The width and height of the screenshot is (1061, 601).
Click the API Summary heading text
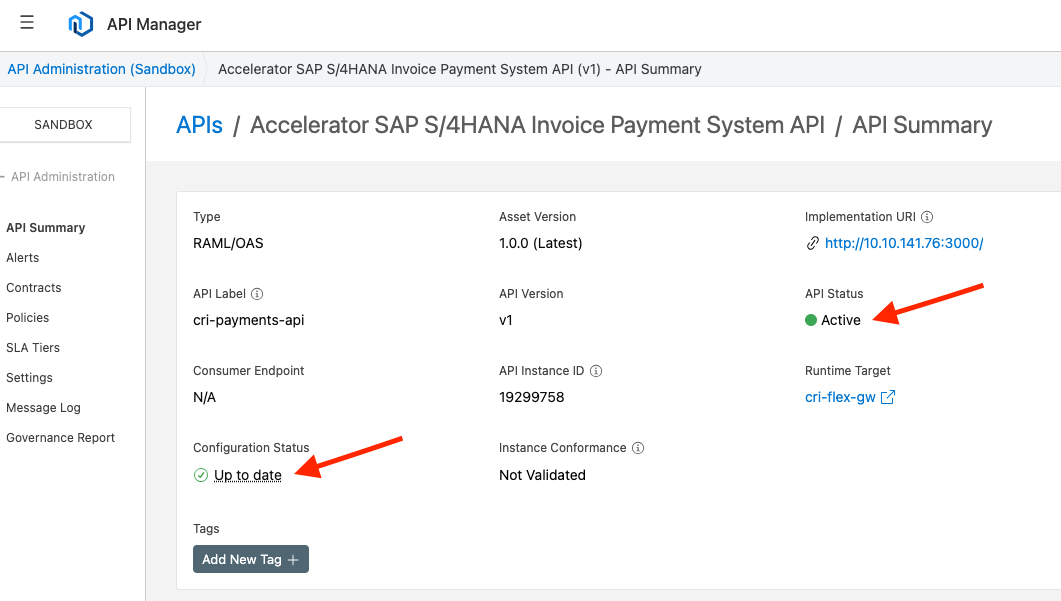click(x=922, y=125)
